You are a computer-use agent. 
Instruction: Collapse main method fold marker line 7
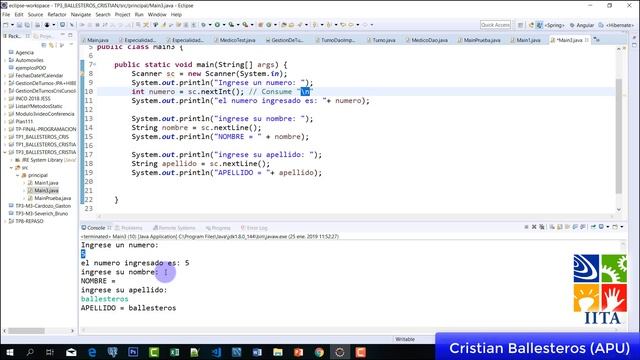click(x=95, y=64)
